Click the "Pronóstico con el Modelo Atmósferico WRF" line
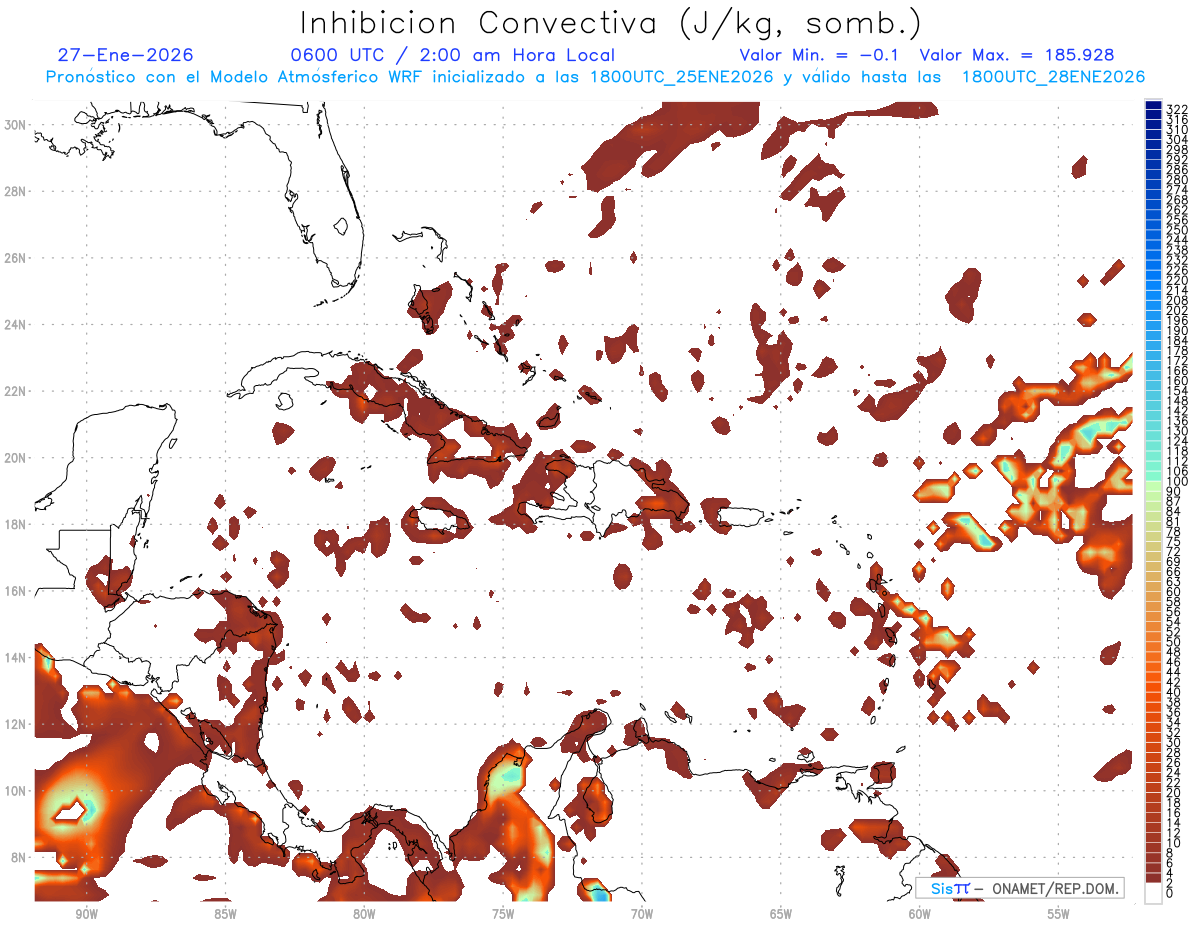Screen dimensions: 1200x927 595,77
